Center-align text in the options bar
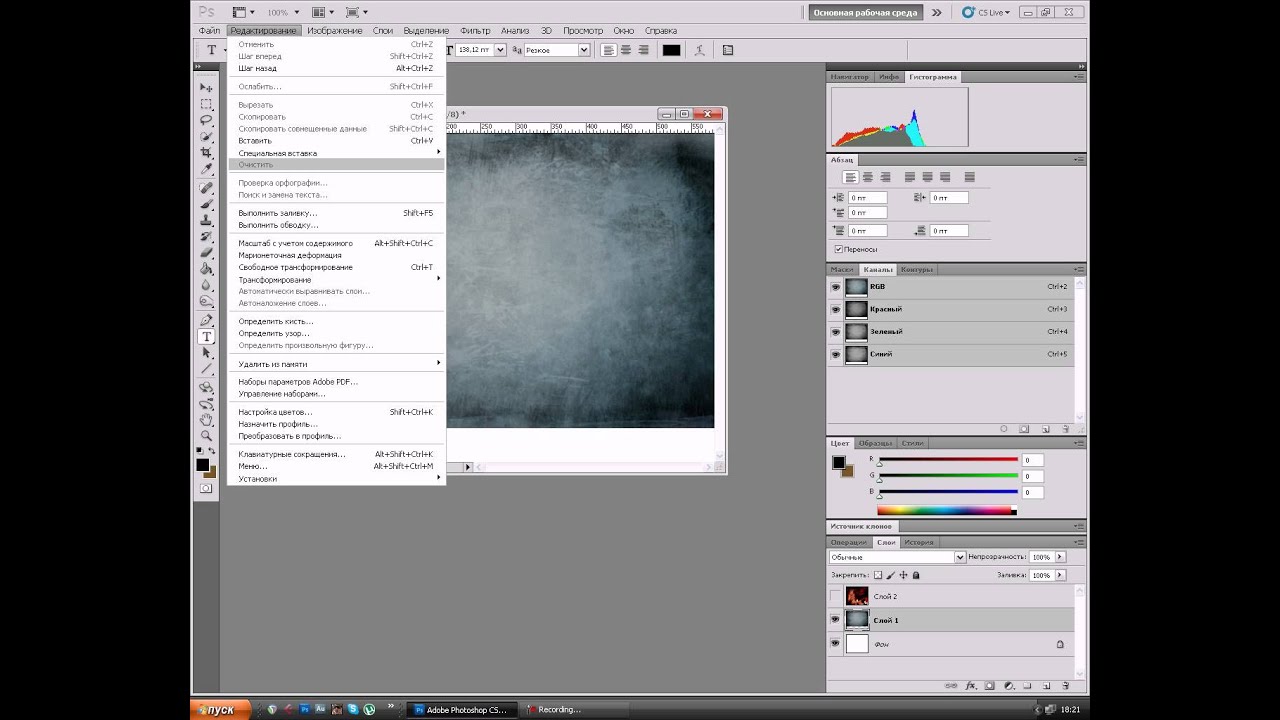Image resolution: width=1280 pixels, height=720 pixels. tap(626, 50)
